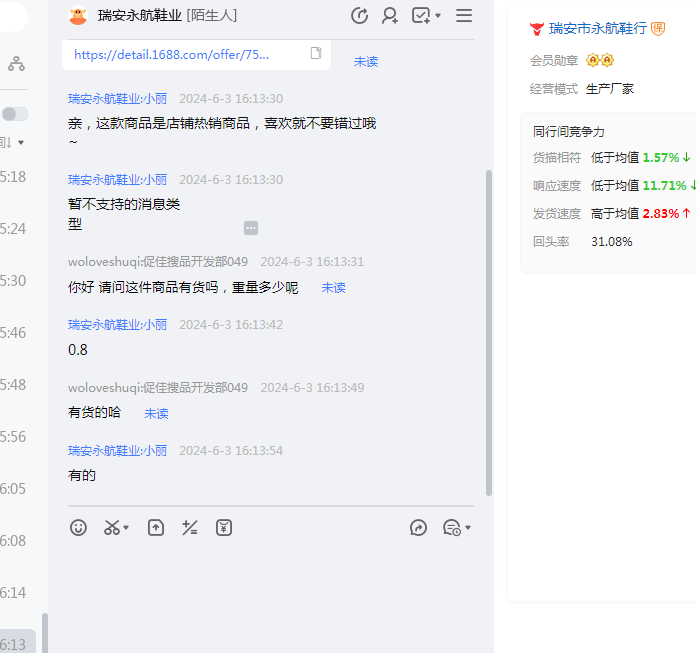Click the chat message scrollbar
Image resolution: width=696 pixels, height=653 pixels.
click(488, 330)
